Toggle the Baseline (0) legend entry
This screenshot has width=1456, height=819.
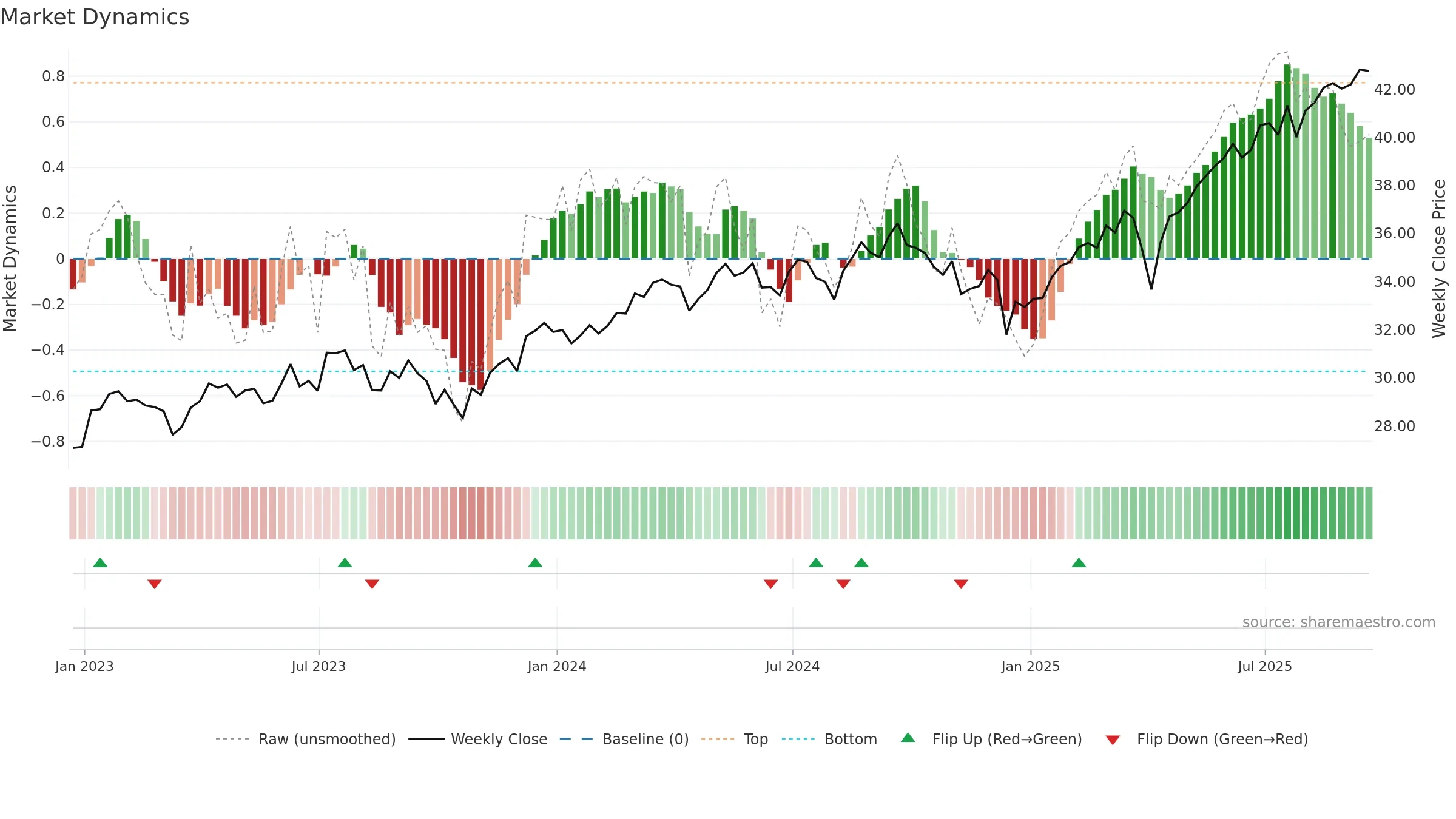[x=624, y=739]
